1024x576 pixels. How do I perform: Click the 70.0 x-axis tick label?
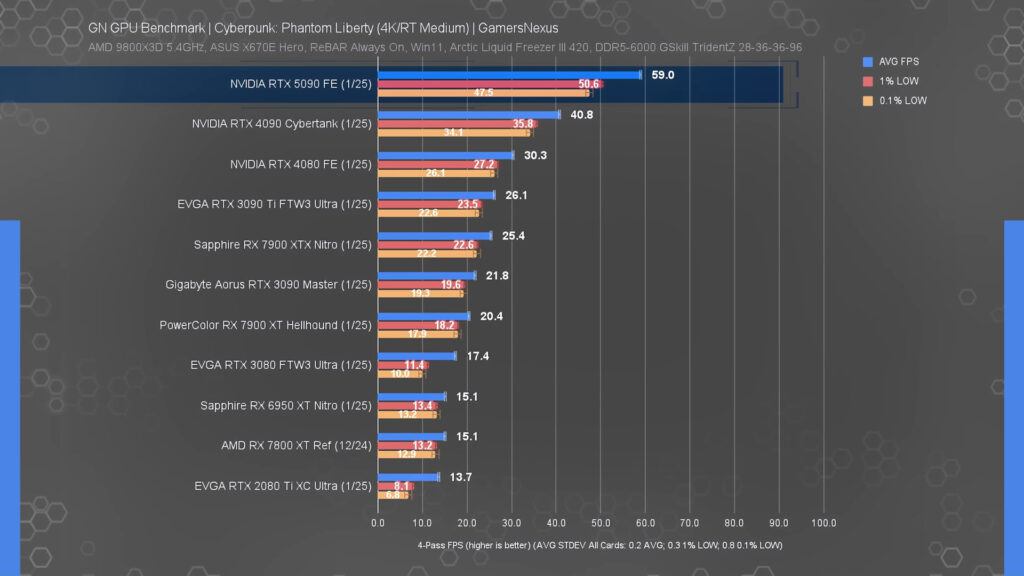tap(690, 523)
